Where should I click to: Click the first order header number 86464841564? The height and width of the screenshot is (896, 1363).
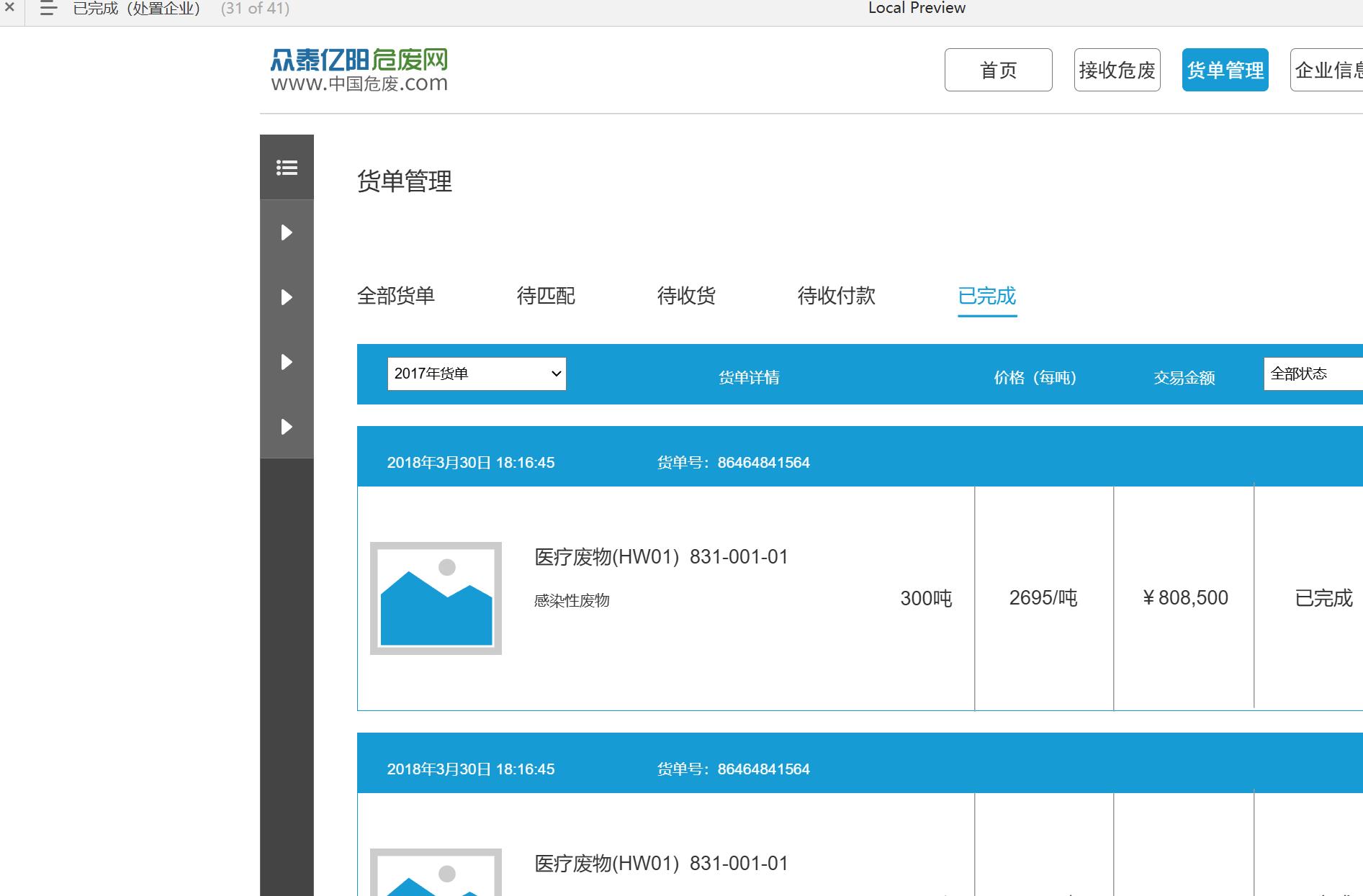763,463
